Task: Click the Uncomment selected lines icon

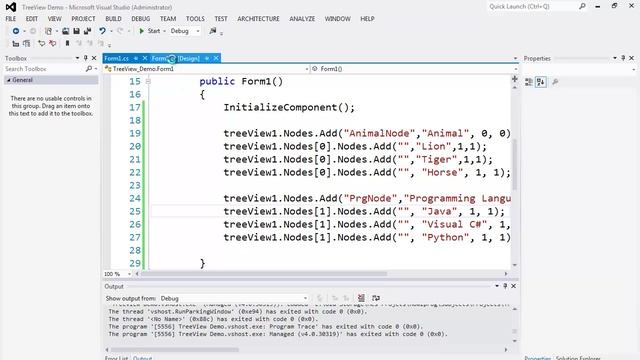Action: pos(52,43)
